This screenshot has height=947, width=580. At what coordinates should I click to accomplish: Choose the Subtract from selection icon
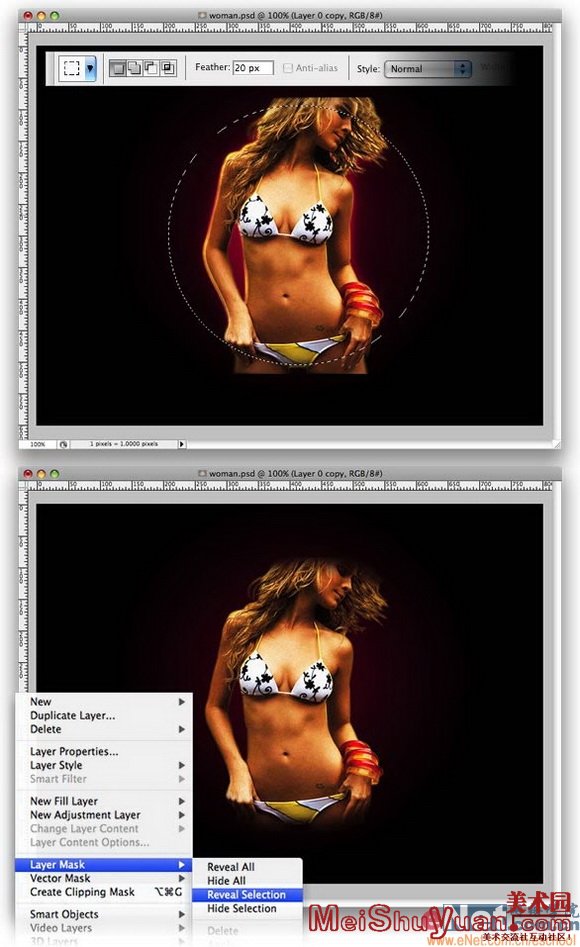coord(150,68)
